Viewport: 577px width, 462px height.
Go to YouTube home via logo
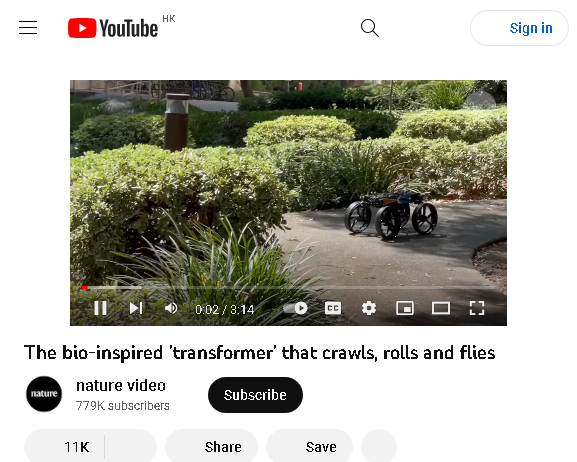pyautogui.click(x=113, y=28)
